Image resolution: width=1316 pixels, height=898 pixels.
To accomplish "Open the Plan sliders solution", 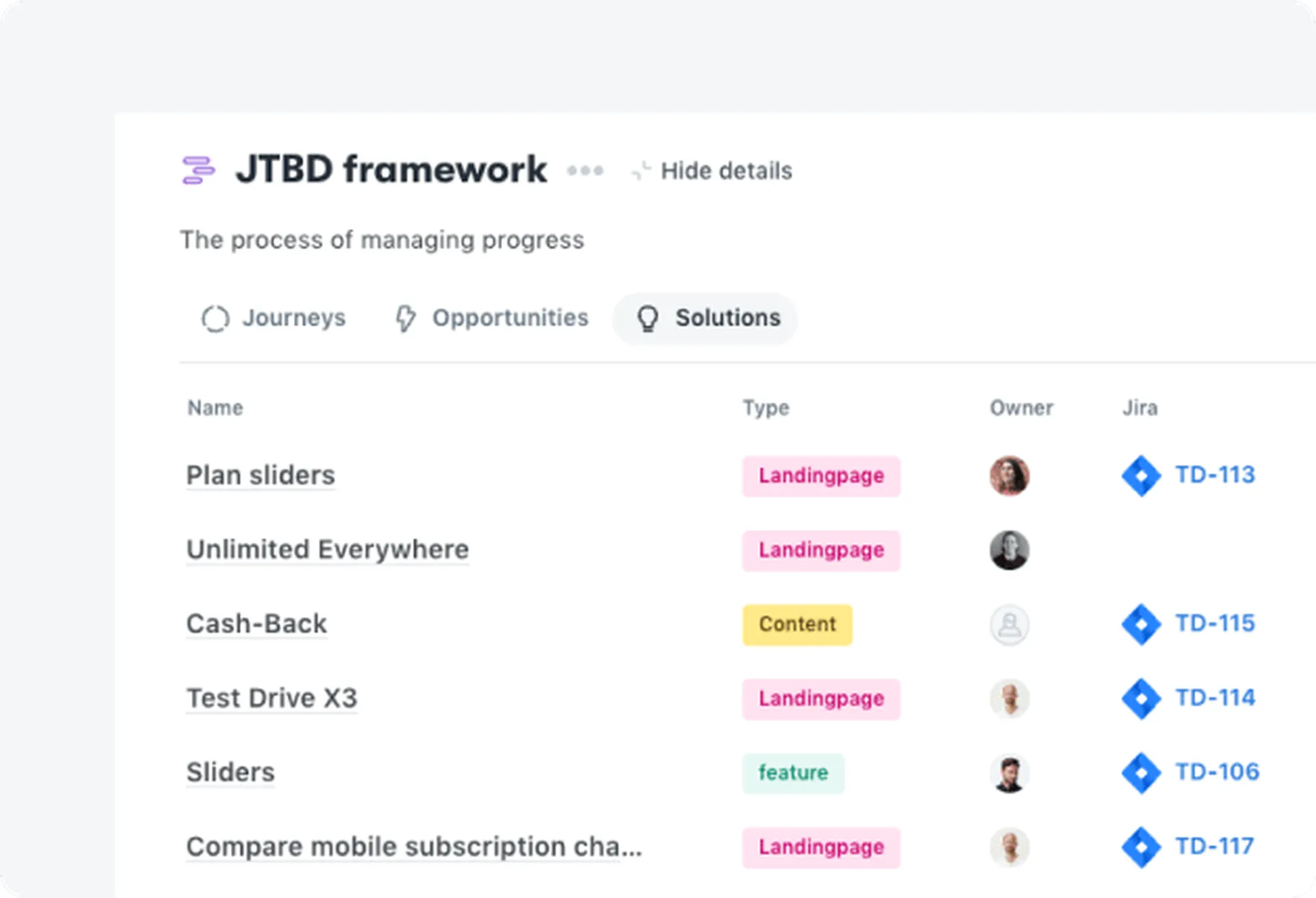I will pos(260,476).
